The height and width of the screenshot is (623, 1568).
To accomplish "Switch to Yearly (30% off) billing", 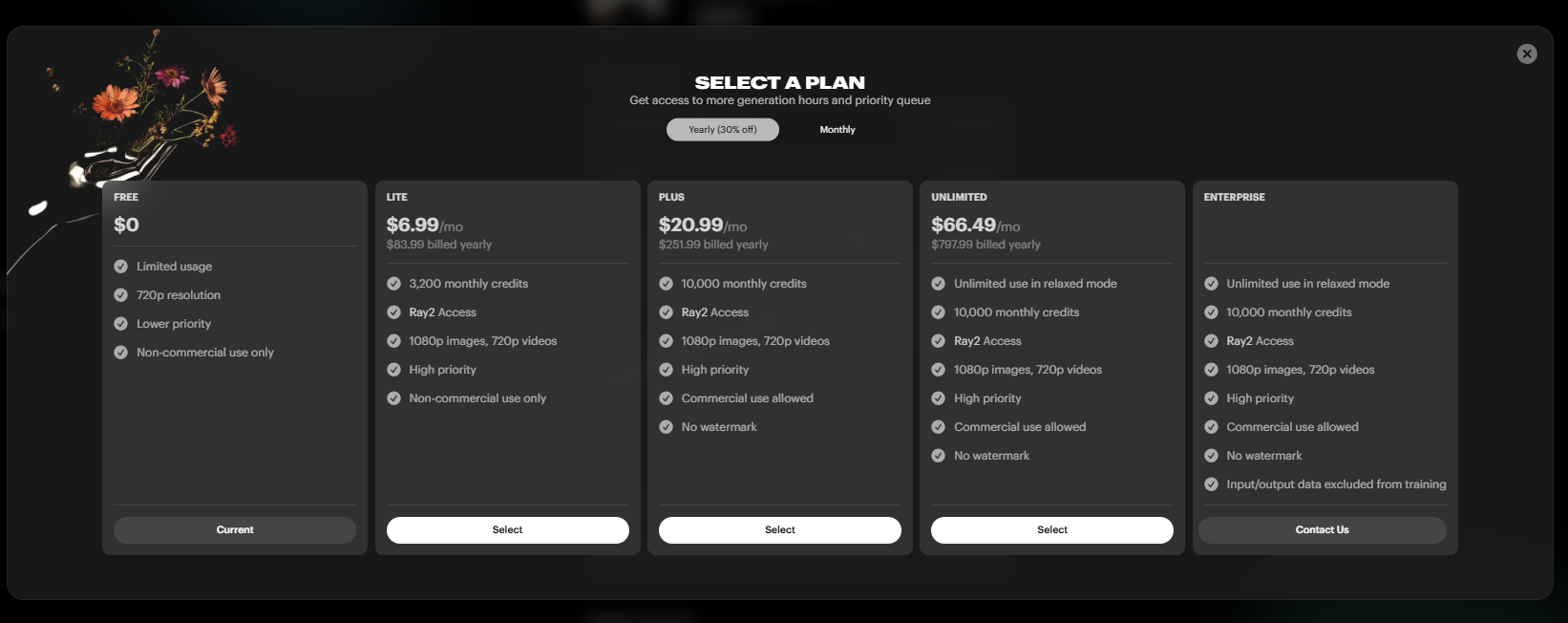I will (722, 130).
